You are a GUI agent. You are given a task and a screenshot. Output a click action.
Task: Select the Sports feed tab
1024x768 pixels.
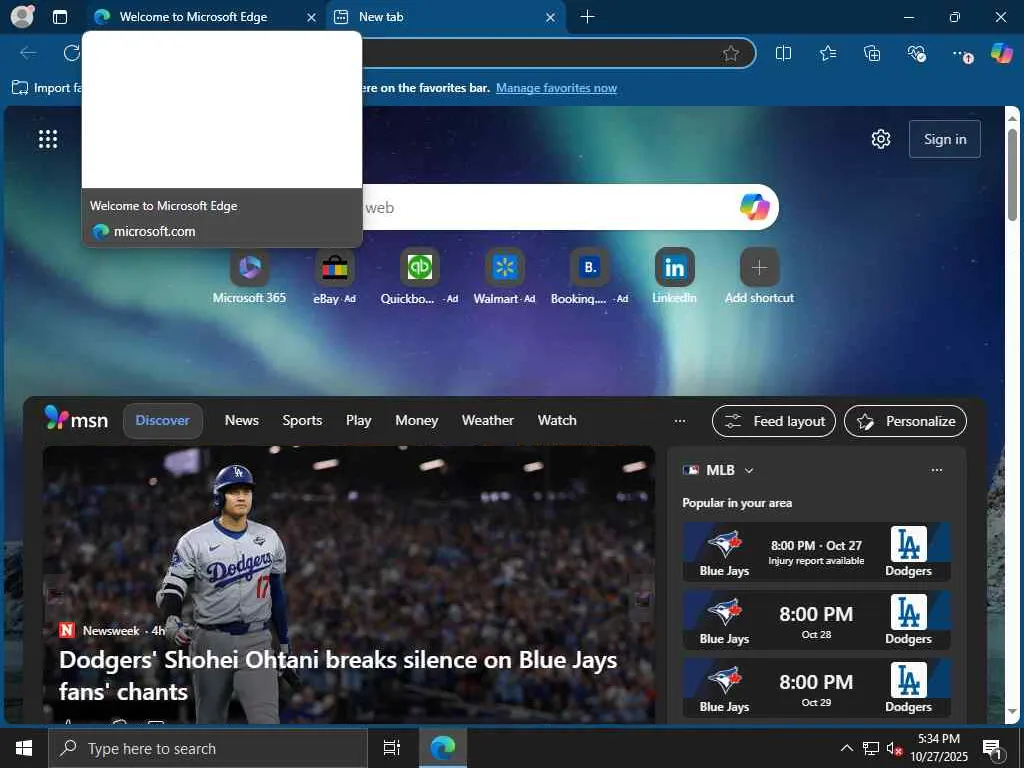click(302, 421)
